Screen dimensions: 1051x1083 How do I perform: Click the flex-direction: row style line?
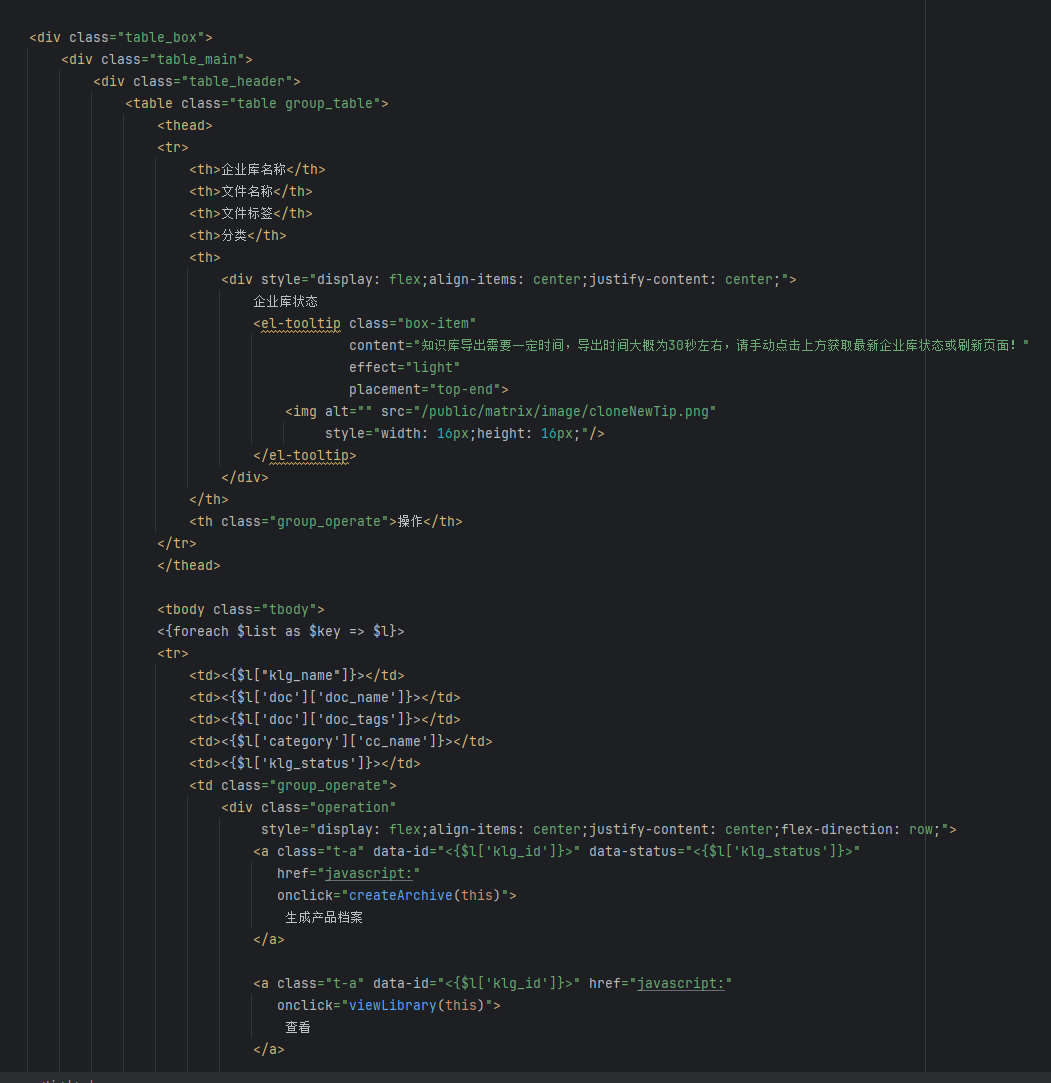coord(608,830)
